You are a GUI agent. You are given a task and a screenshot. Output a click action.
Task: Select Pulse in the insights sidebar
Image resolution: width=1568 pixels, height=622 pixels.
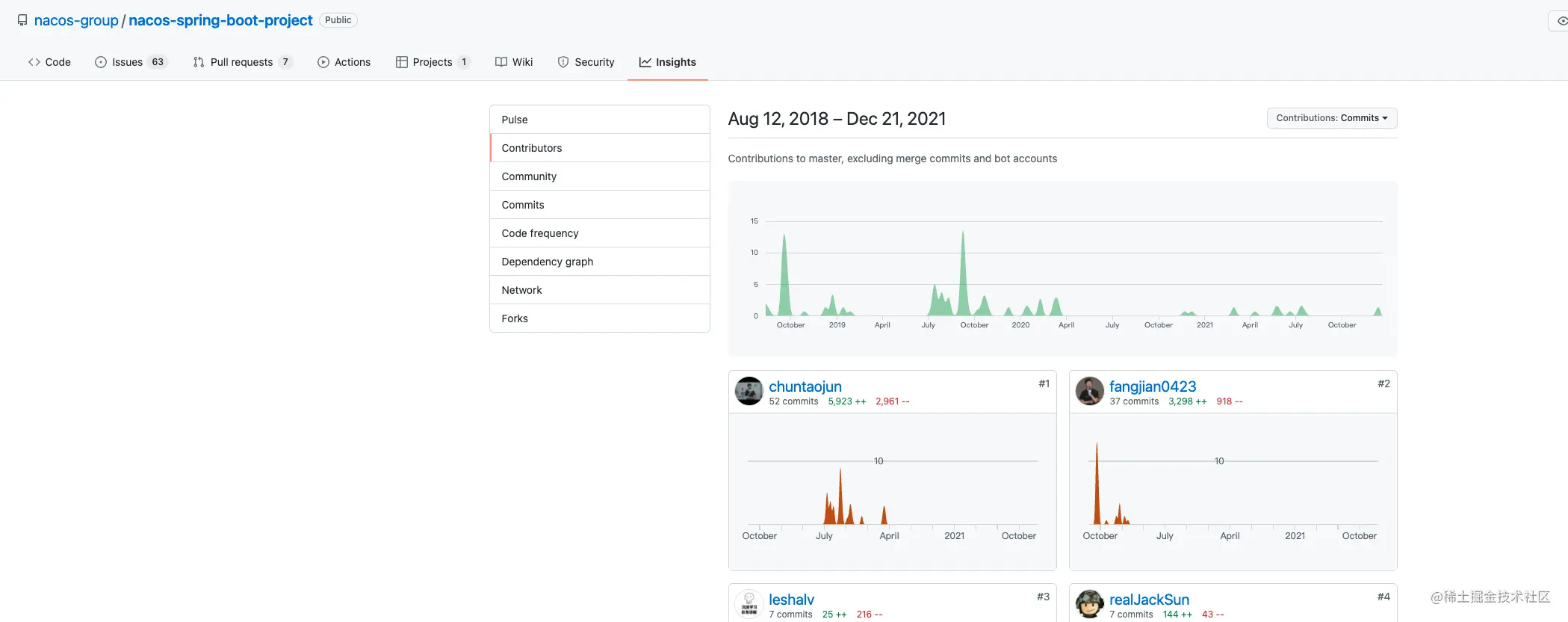600,120
